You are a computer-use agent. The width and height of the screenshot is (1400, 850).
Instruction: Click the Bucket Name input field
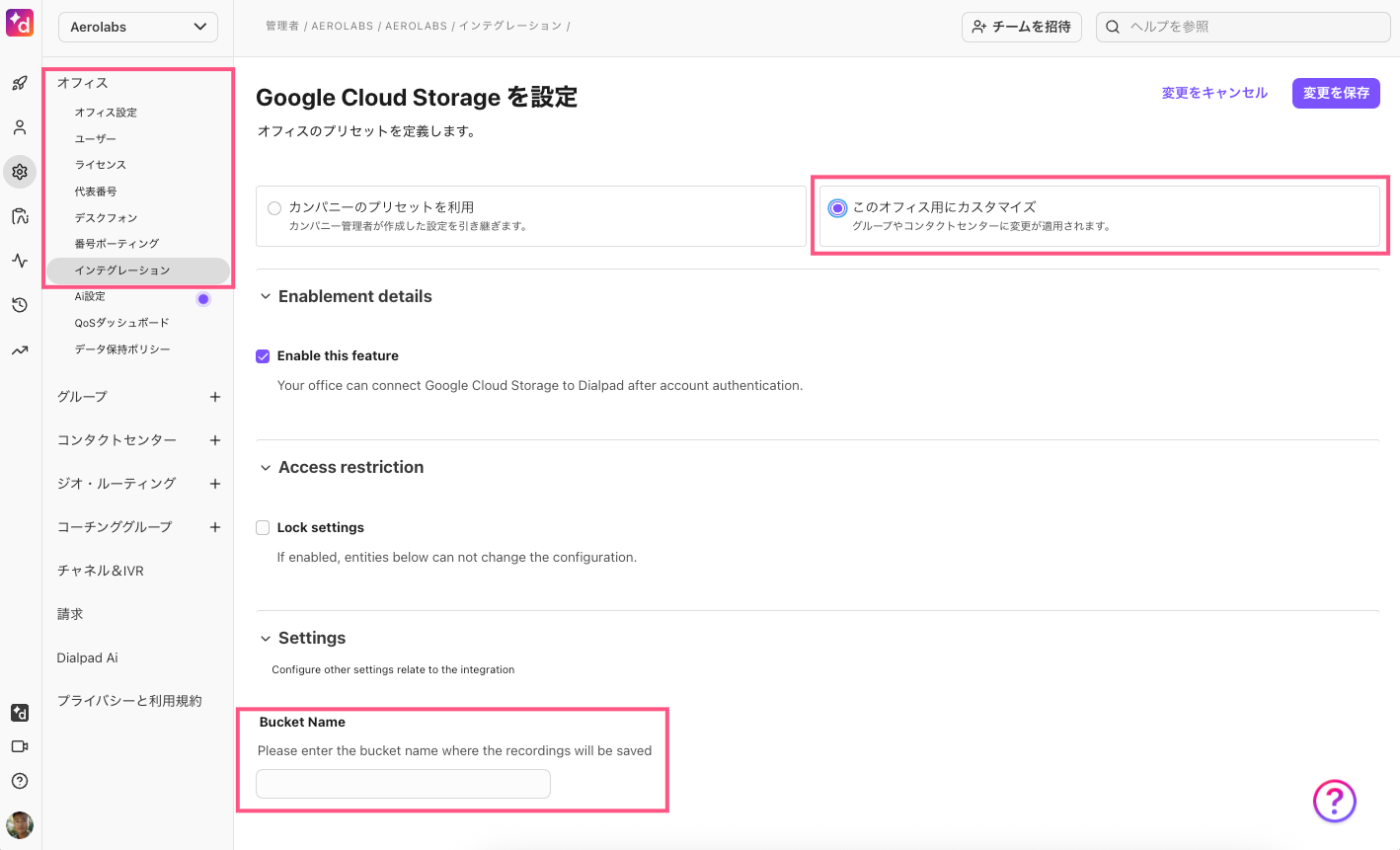(403, 784)
